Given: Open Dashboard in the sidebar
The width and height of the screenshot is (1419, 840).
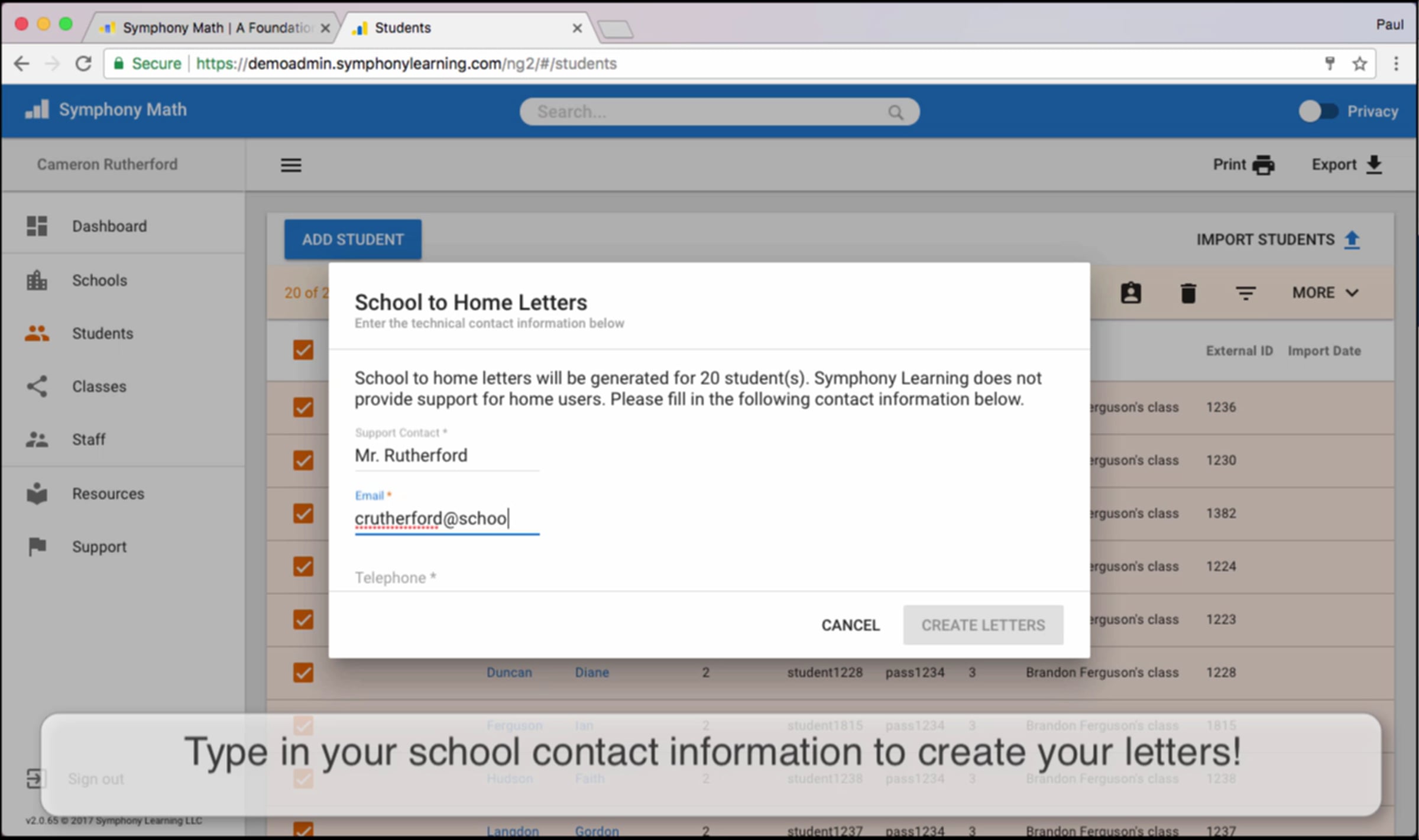Looking at the screenshot, I should (123, 226).
